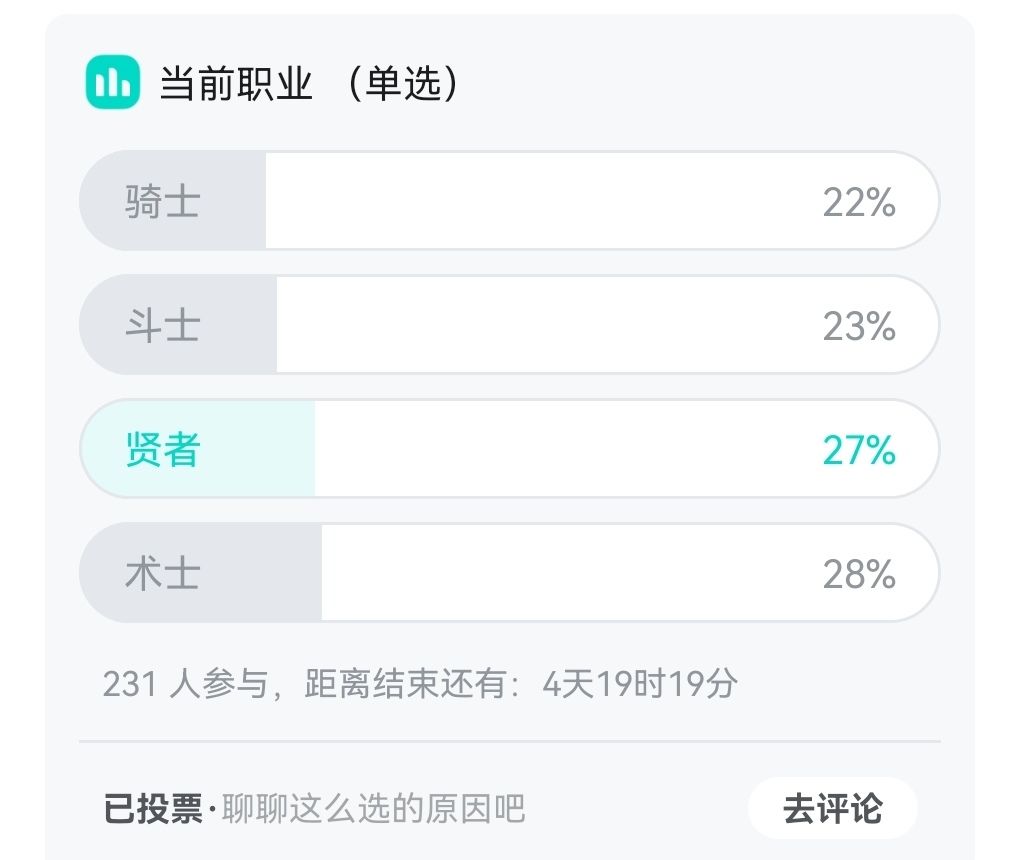Click the 22% result for 骑士

(x=859, y=202)
